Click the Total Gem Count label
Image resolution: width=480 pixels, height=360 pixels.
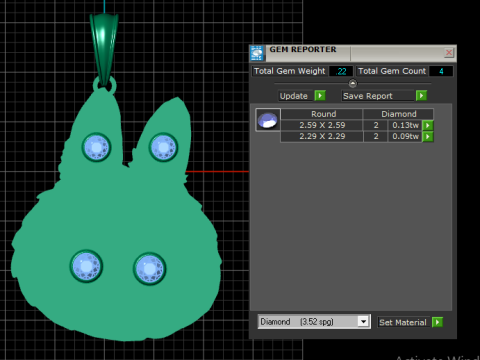(x=392, y=71)
